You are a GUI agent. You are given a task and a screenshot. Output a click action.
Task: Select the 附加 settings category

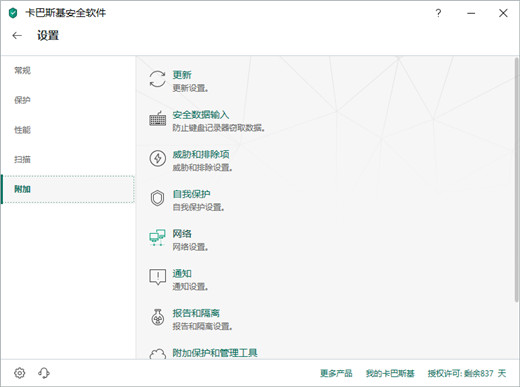point(68,189)
